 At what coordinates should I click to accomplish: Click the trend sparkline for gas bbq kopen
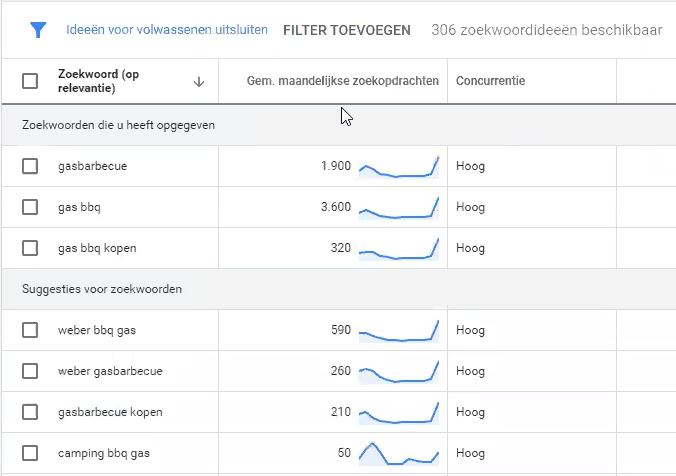[x=399, y=248]
